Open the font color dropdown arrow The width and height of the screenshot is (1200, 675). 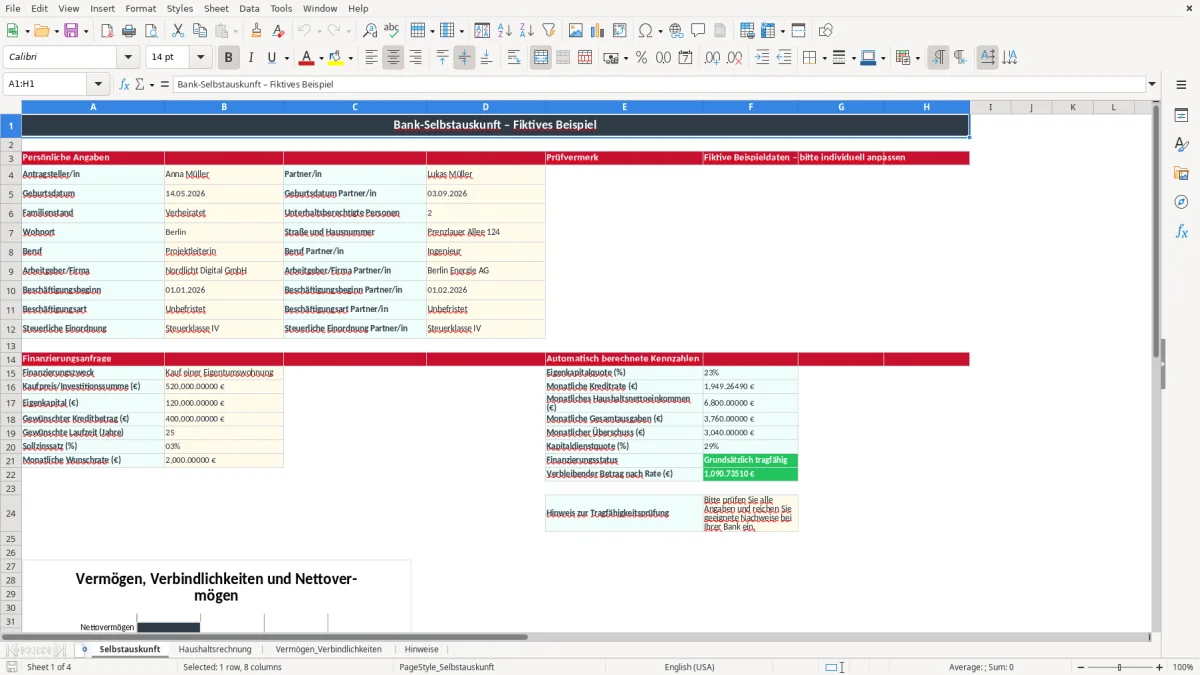point(322,58)
